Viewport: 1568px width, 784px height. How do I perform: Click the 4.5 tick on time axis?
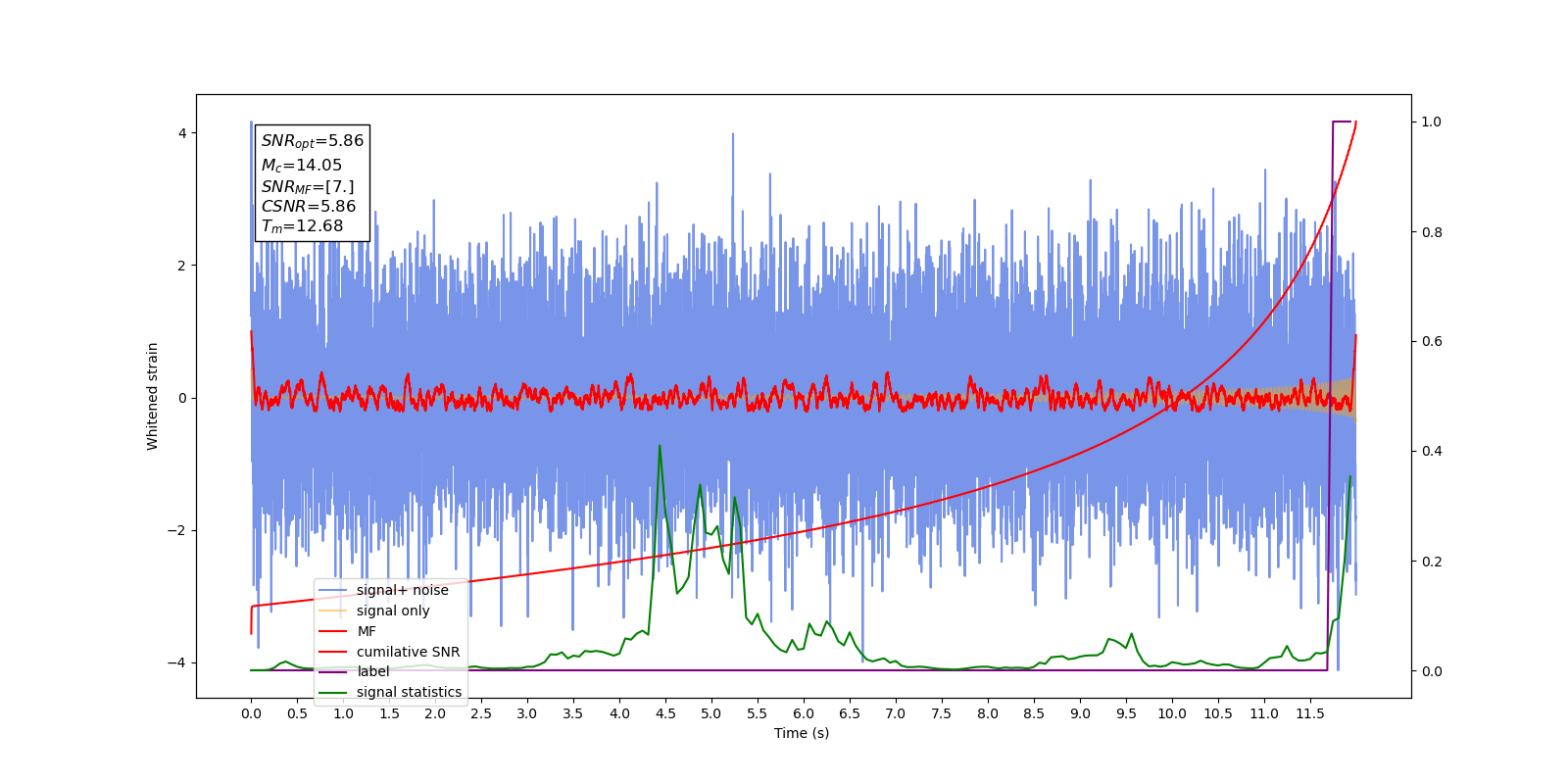tap(665, 713)
